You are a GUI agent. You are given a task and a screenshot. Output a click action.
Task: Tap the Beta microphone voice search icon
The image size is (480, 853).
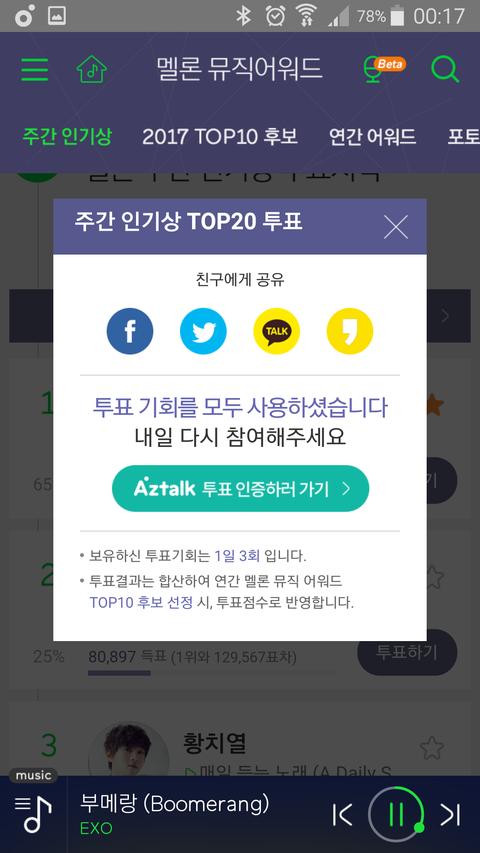tap(383, 70)
